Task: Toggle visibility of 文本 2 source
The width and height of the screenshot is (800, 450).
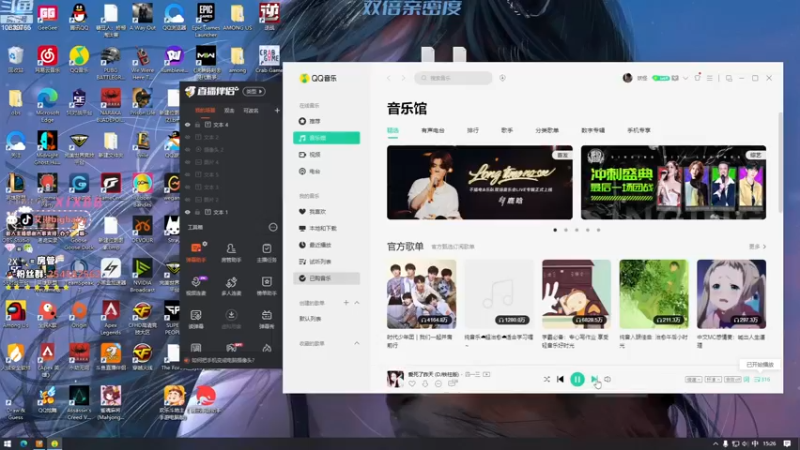Action: pos(188,137)
